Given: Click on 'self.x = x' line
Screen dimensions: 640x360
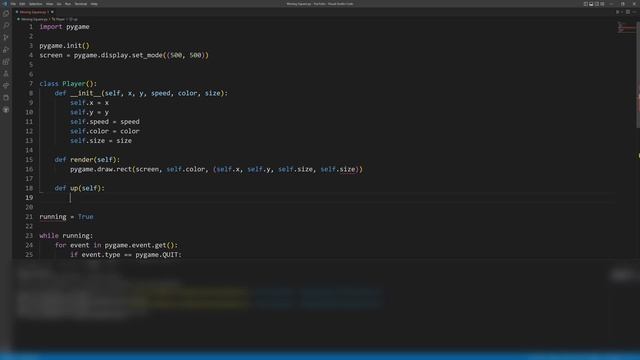Looking at the screenshot, I should click(x=89, y=102).
